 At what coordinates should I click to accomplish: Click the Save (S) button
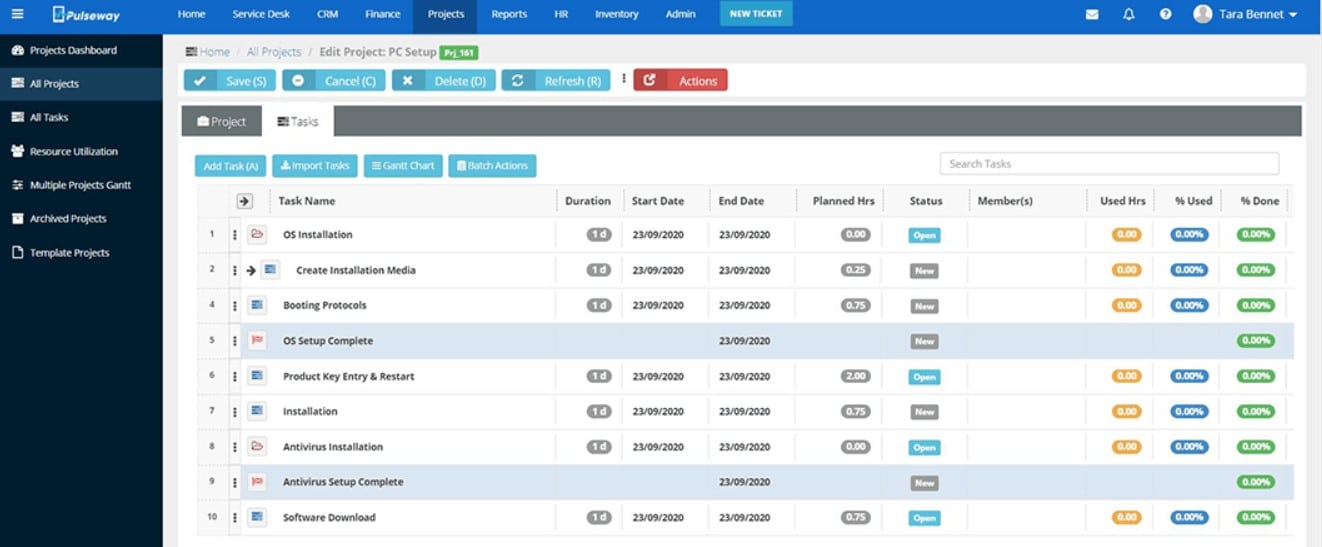(230, 80)
